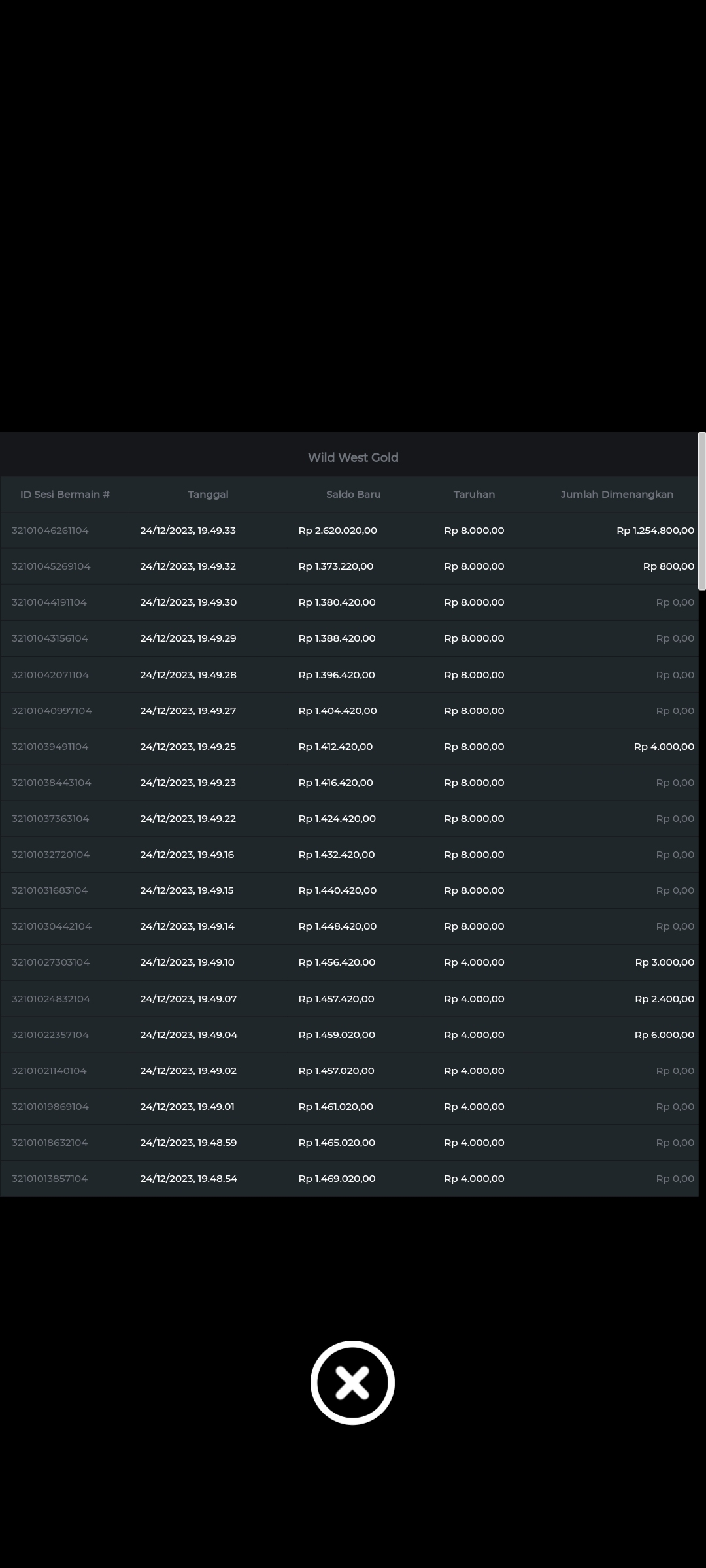Click session ID 32101018632104
This screenshot has height=1568, width=706.
point(50,1143)
